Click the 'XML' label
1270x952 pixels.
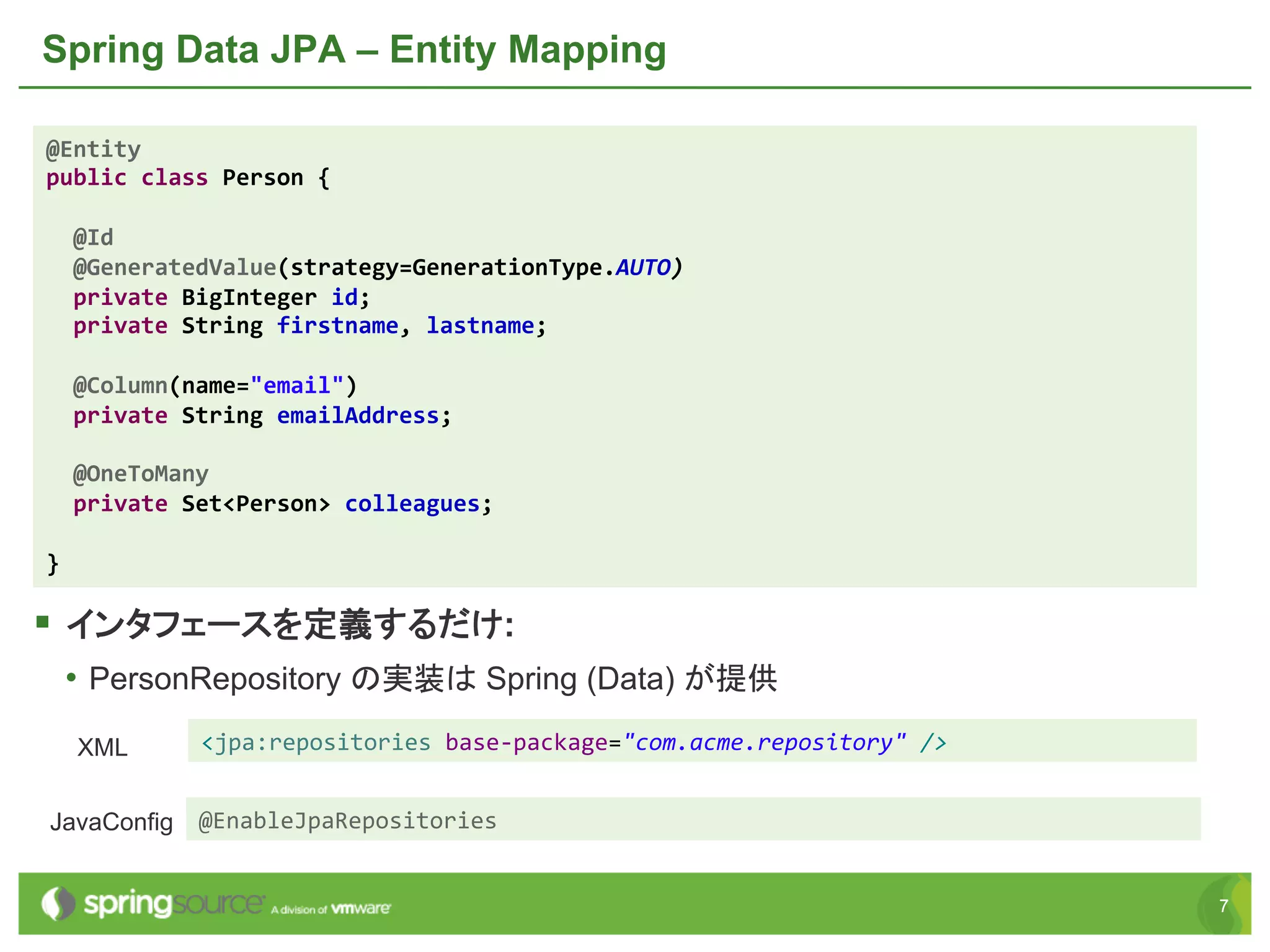point(102,747)
